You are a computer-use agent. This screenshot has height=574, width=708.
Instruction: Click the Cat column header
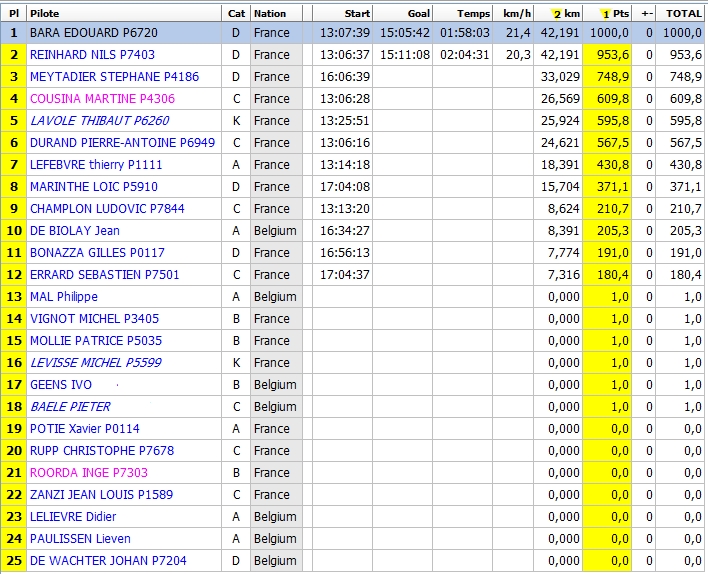(236, 14)
